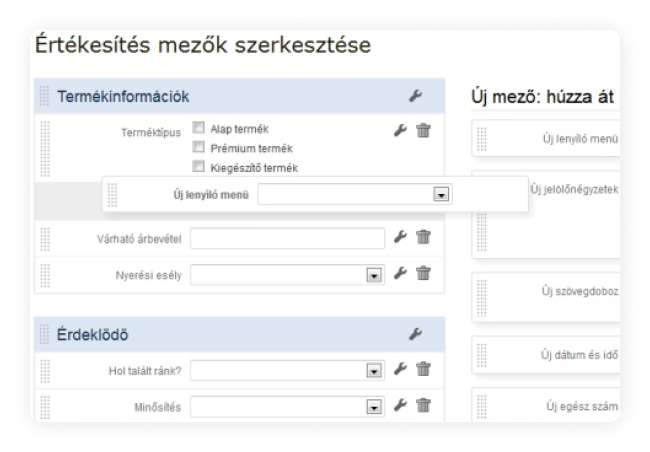Click the Új egész szám label
The image size is (650, 452).
pos(582,406)
